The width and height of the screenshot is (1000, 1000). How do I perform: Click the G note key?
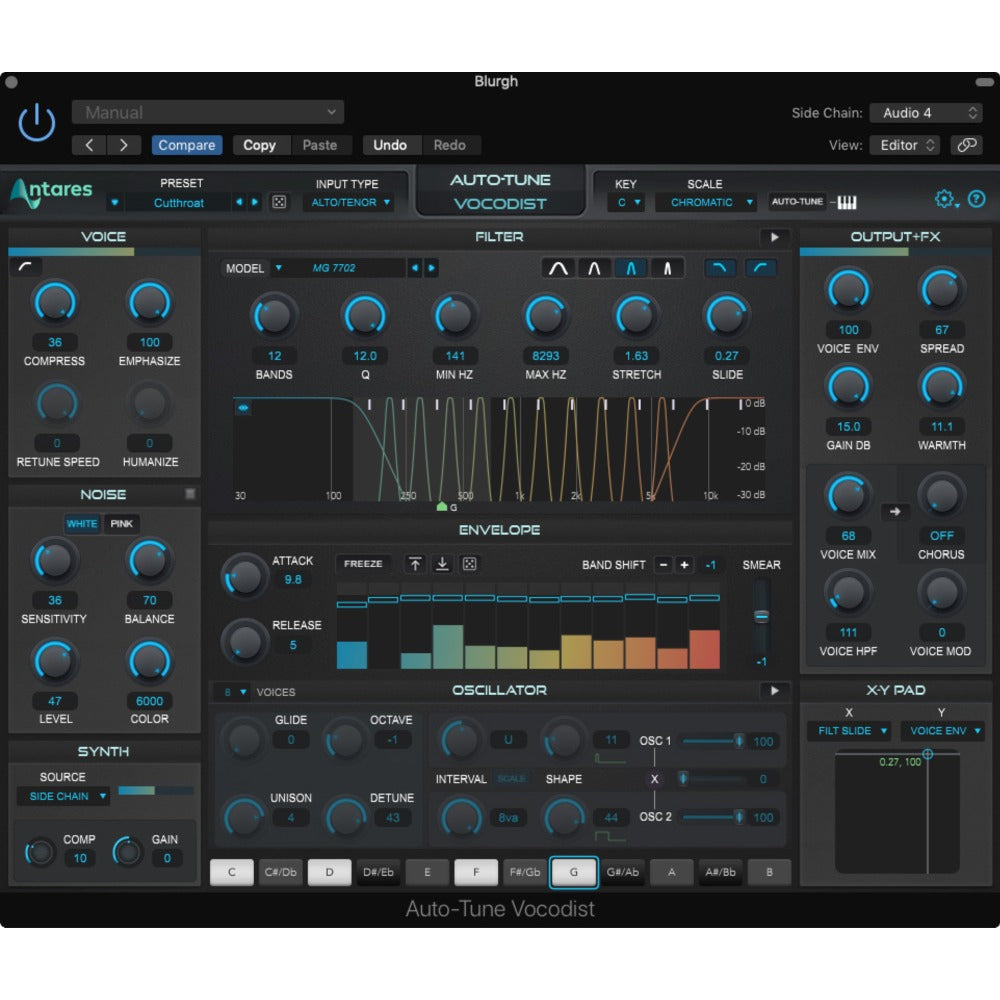click(574, 872)
